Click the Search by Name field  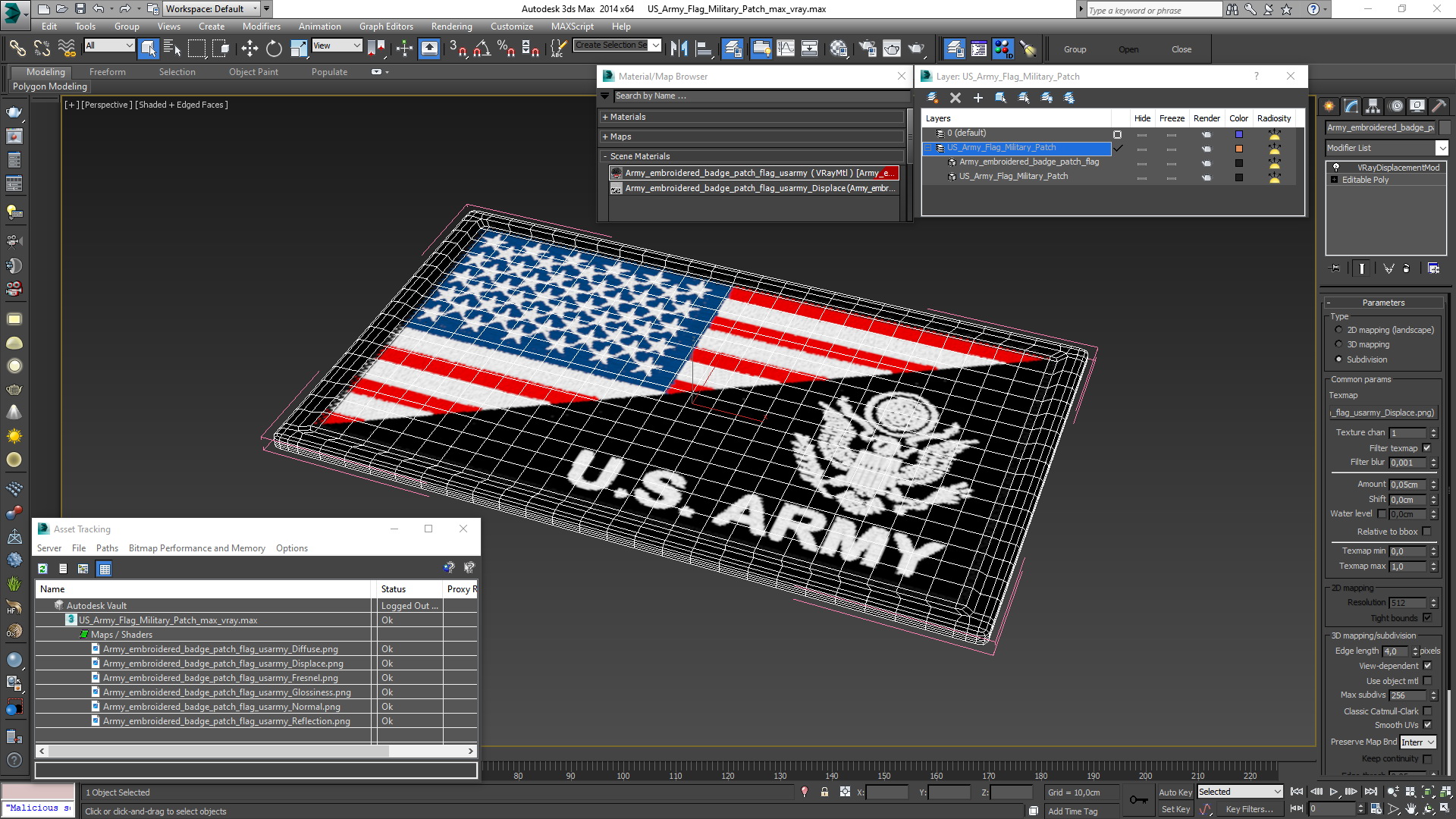pyautogui.click(x=761, y=96)
